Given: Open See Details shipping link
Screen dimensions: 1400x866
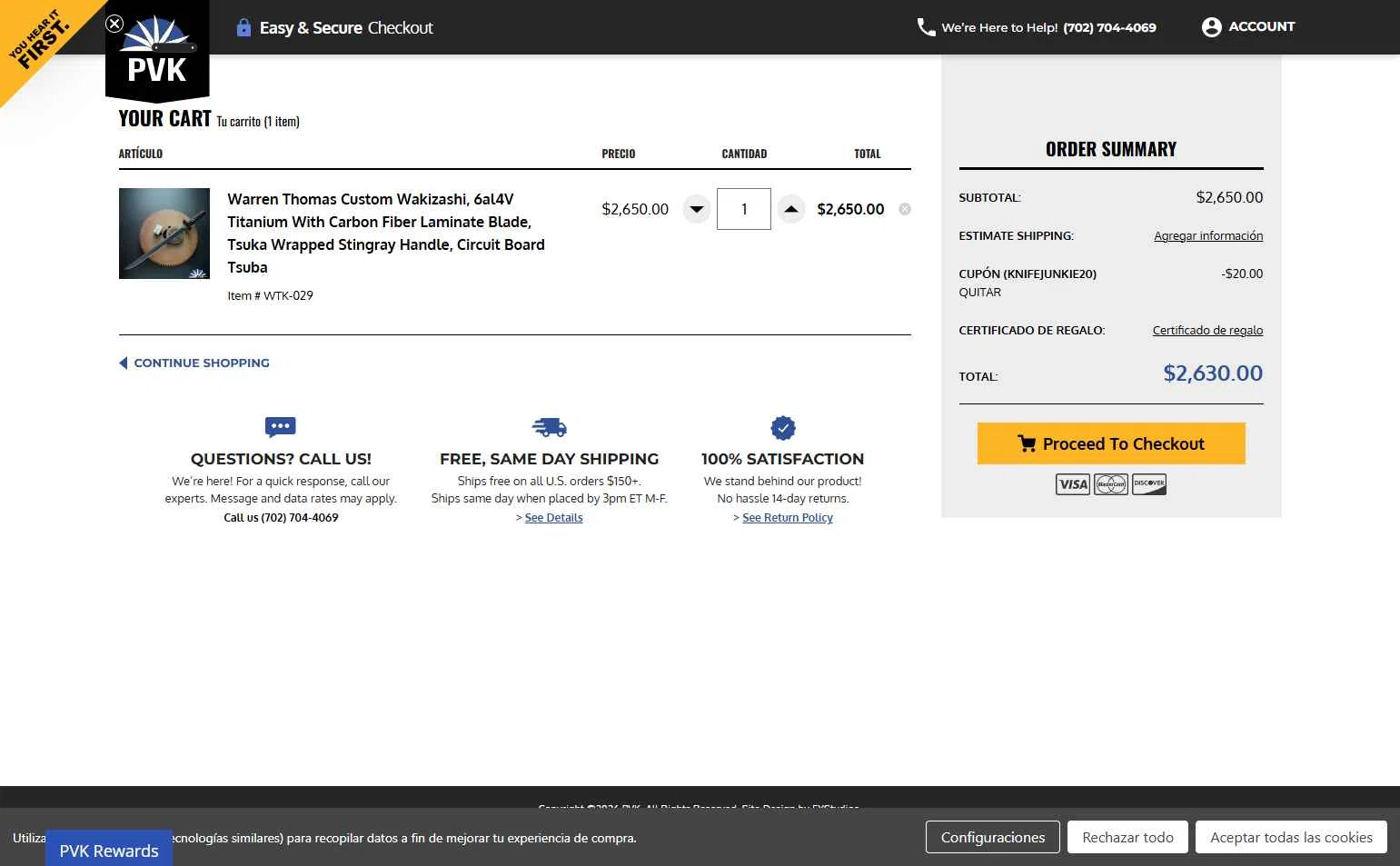Looking at the screenshot, I should click(554, 518).
